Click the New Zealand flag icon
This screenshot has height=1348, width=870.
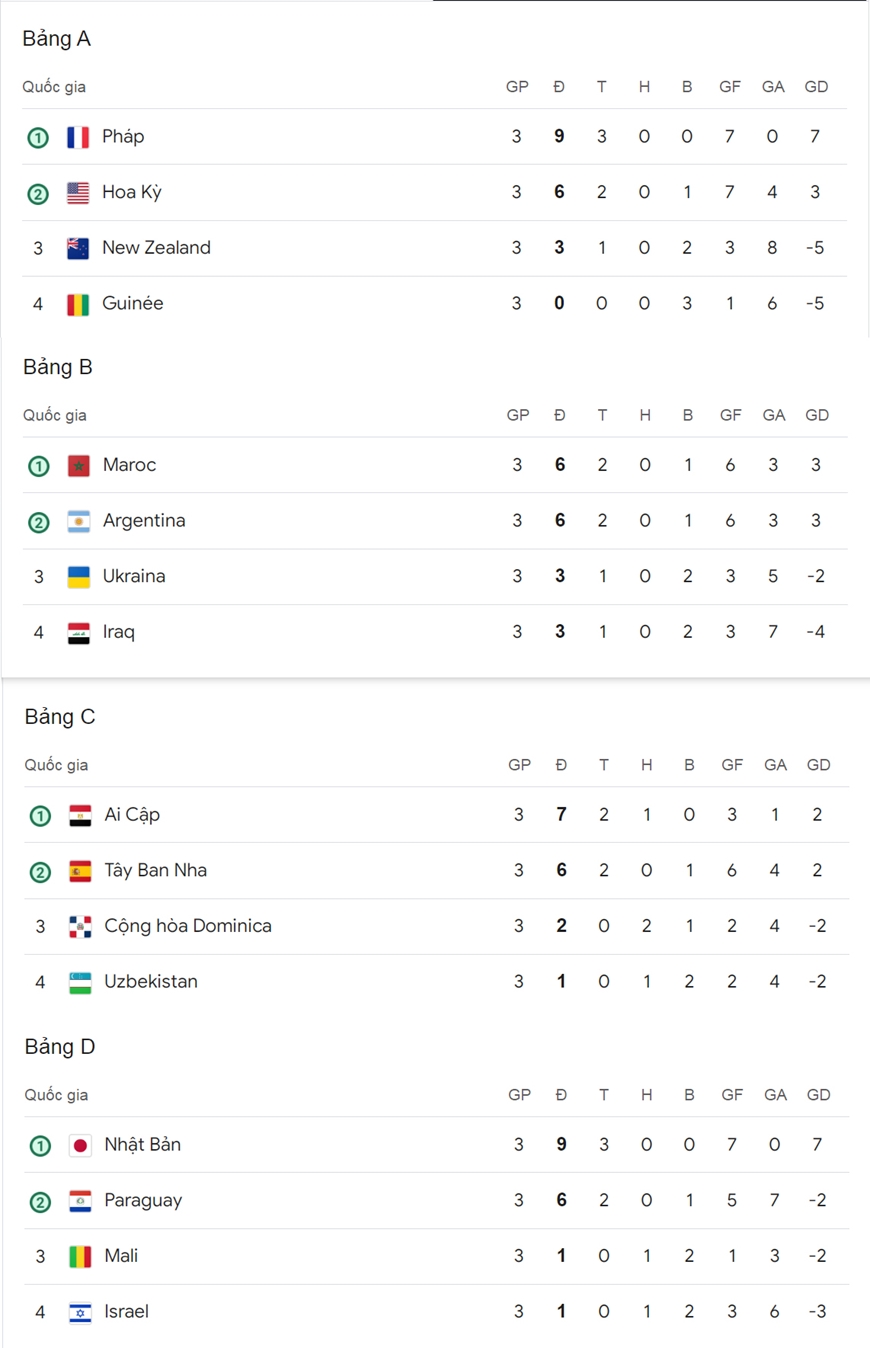pyautogui.click(x=78, y=248)
